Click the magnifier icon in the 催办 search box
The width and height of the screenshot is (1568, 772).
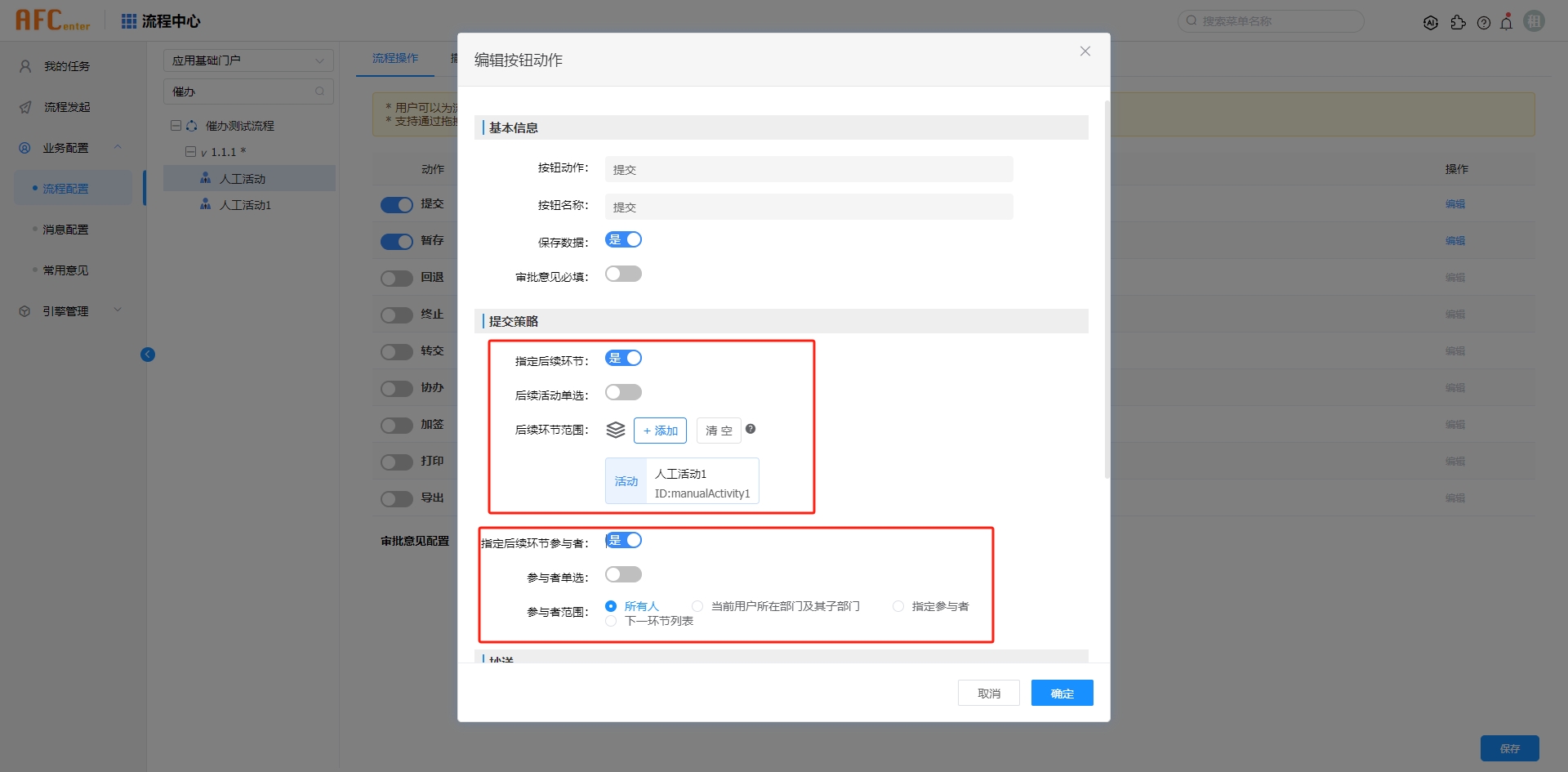(x=319, y=91)
